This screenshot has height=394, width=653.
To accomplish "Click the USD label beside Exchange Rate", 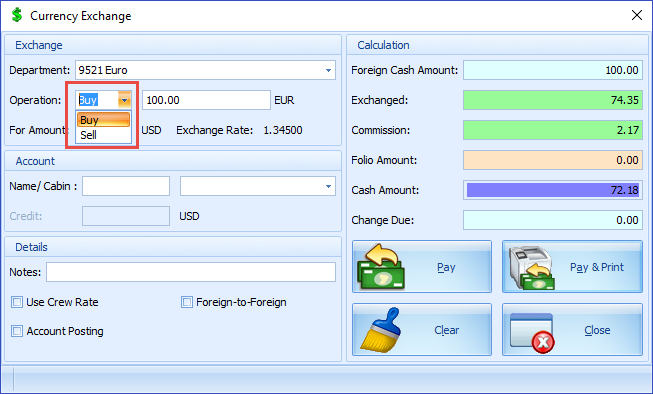I will click(151, 130).
